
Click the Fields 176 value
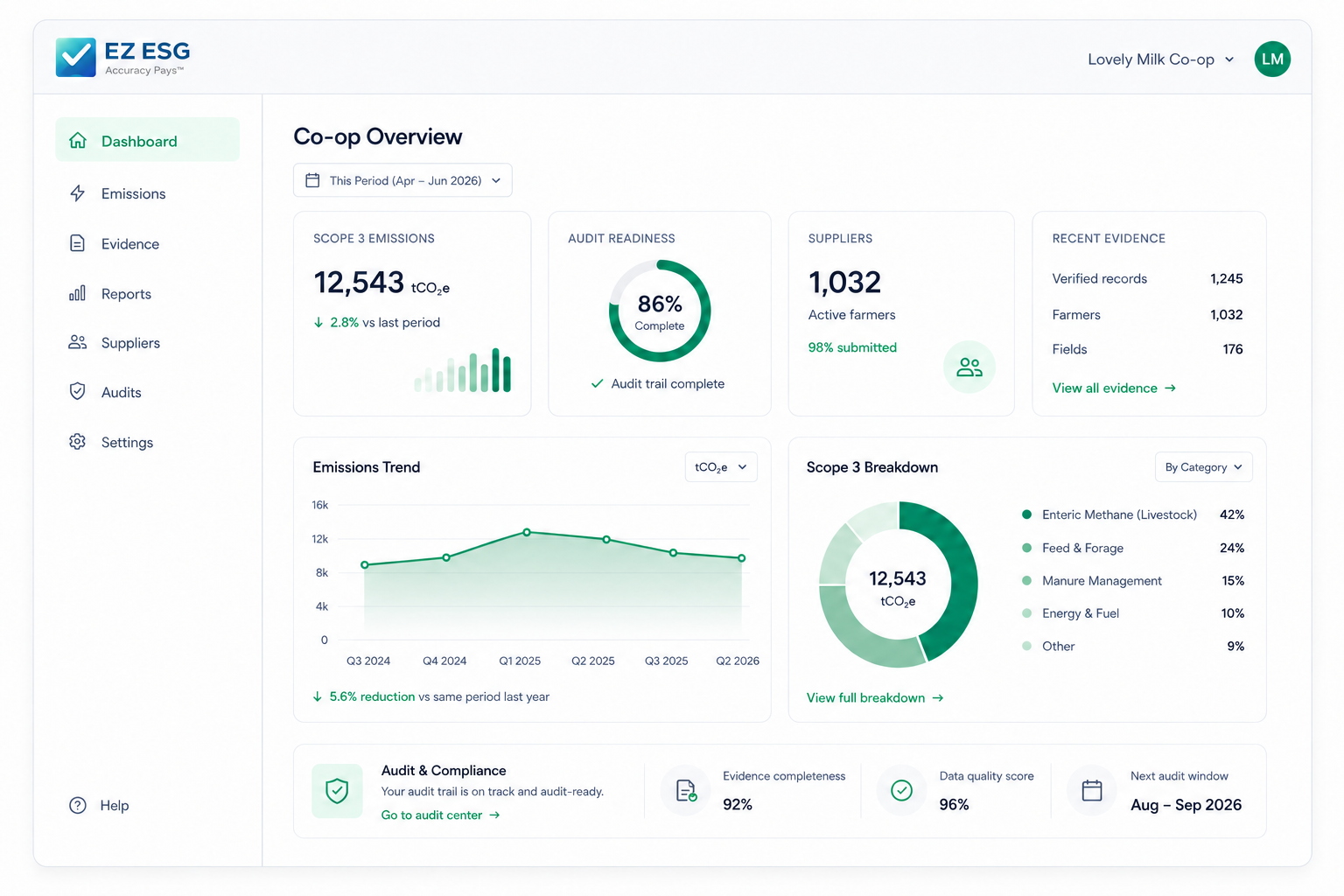(x=1233, y=349)
